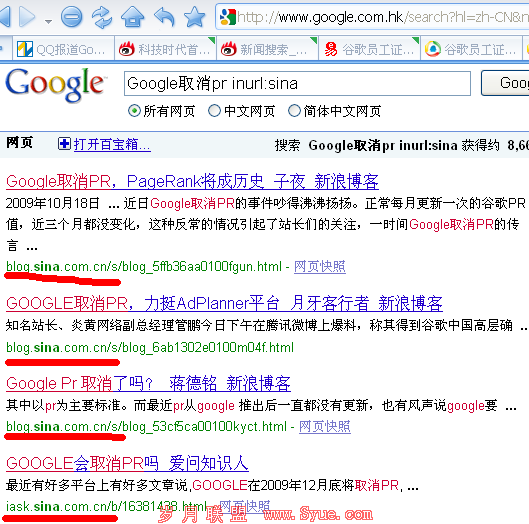529x524 pixels.
Task: Click the Google favicon in the address bar
Action: point(228,17)
